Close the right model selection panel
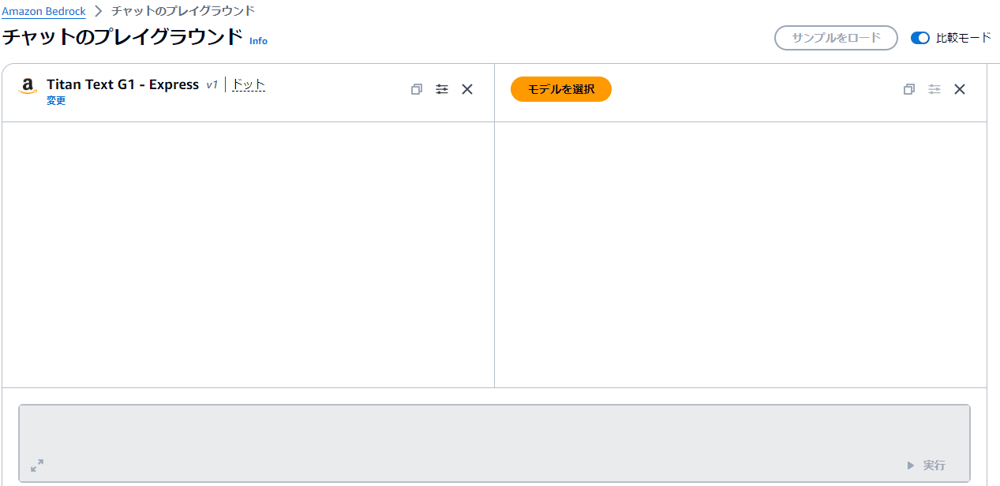Image resolution: width=1000 pixels, height=486 pixels. [x=960, y=89]
